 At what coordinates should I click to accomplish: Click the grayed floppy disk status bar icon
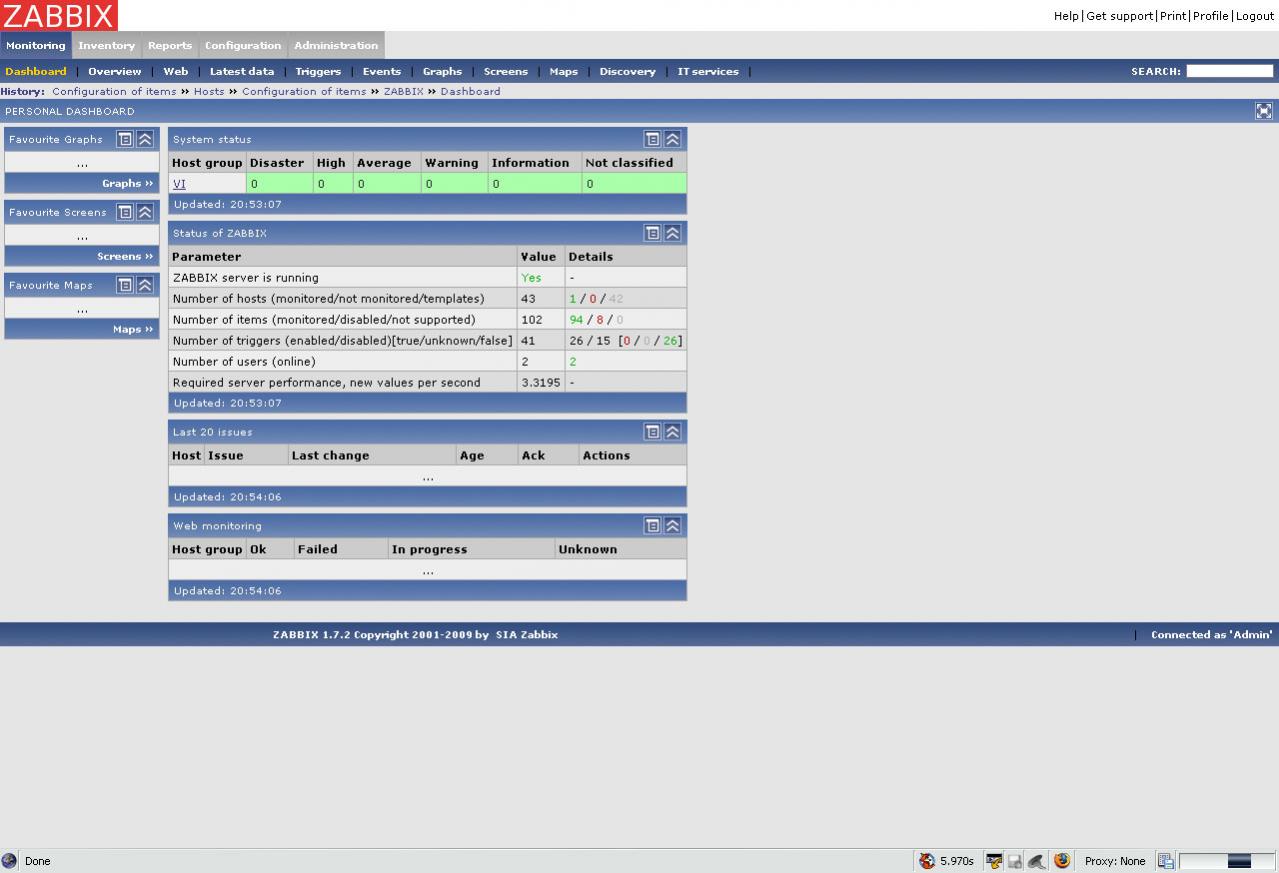(1015, 861)
